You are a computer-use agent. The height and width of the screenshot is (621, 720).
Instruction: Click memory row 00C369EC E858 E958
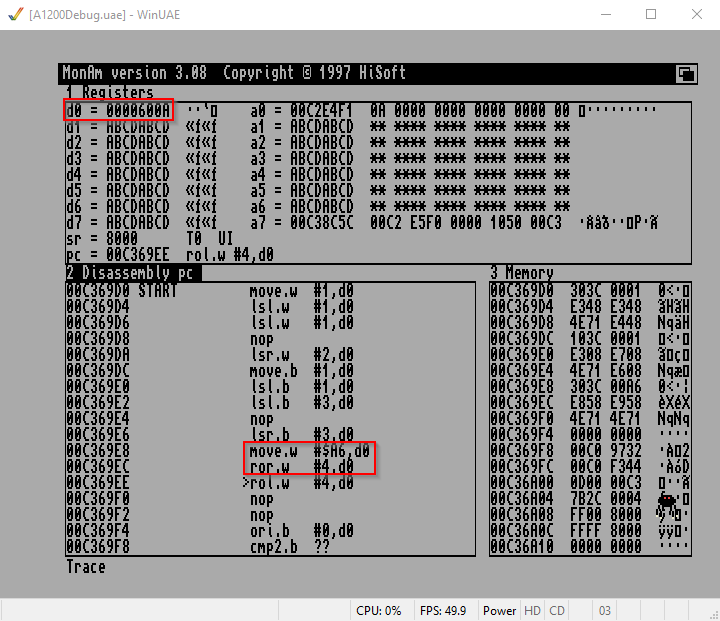[590, 403]
